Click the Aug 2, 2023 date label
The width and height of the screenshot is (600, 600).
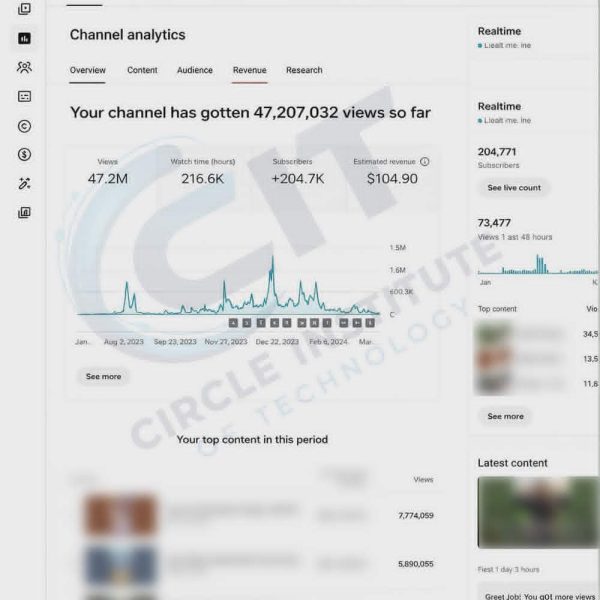(x=124, y=342)
